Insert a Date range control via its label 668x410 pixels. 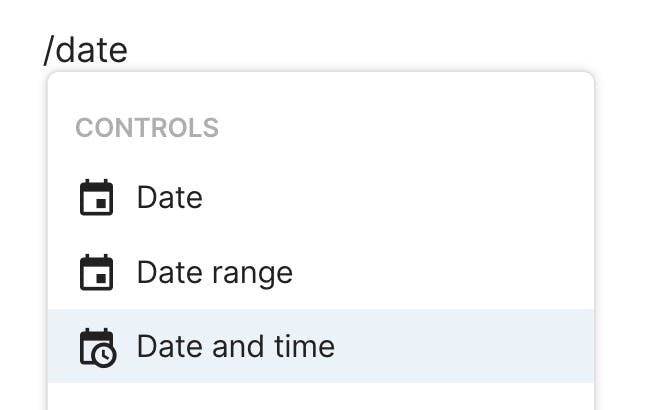[214, 273]
